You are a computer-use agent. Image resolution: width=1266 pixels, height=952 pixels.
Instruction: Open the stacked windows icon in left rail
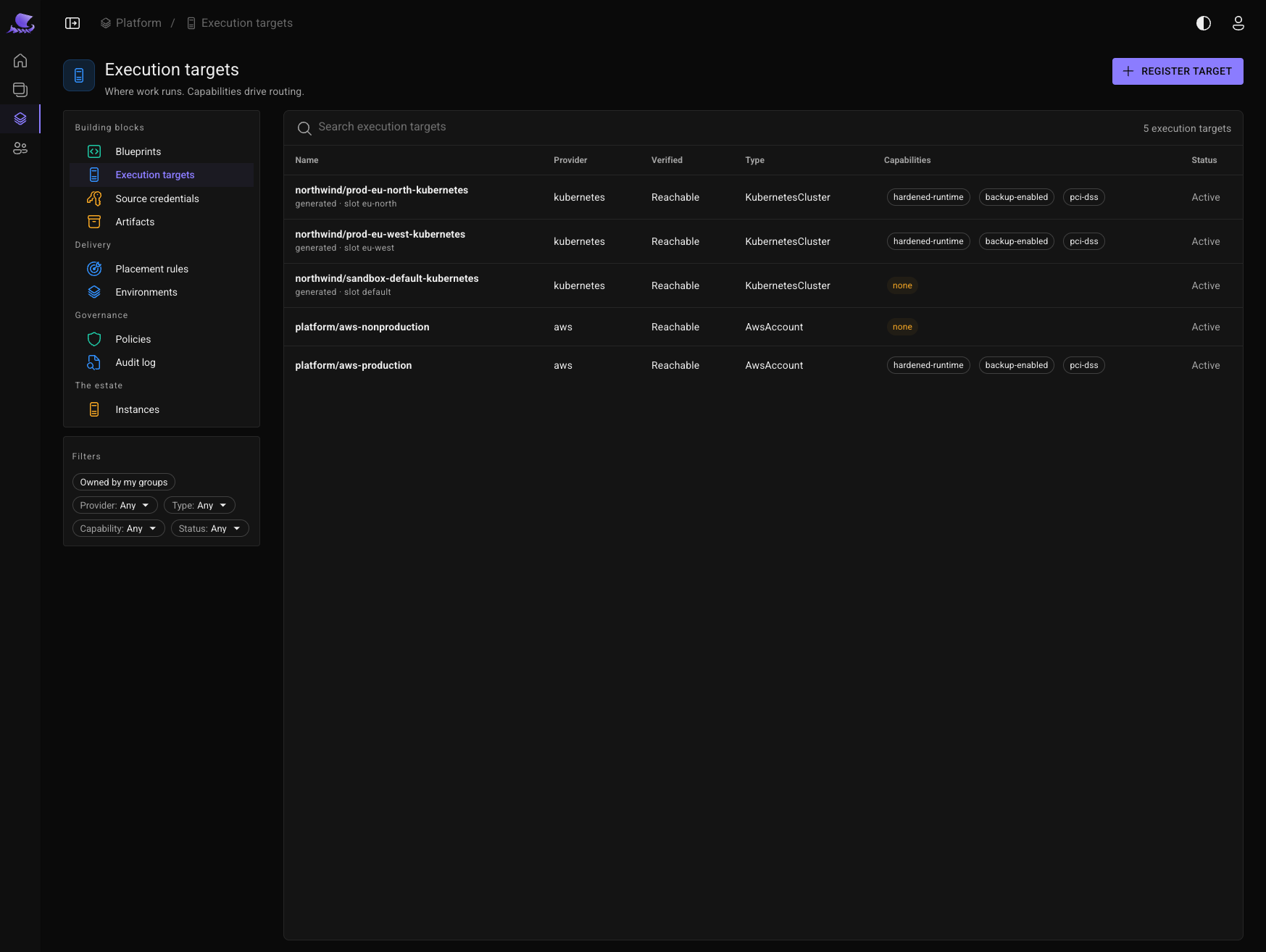[20, 90]
